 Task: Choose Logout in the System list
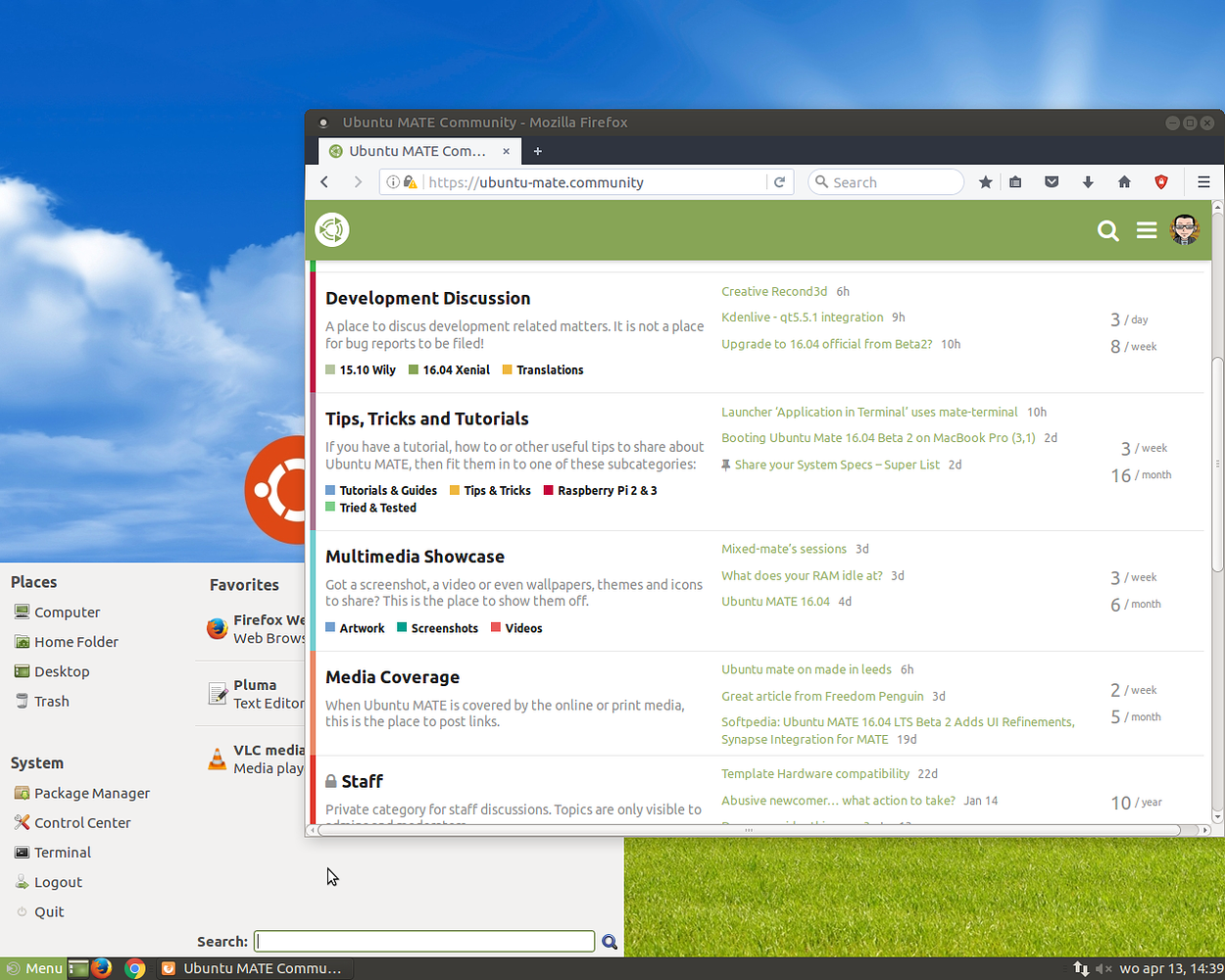[x=48, y=882]
